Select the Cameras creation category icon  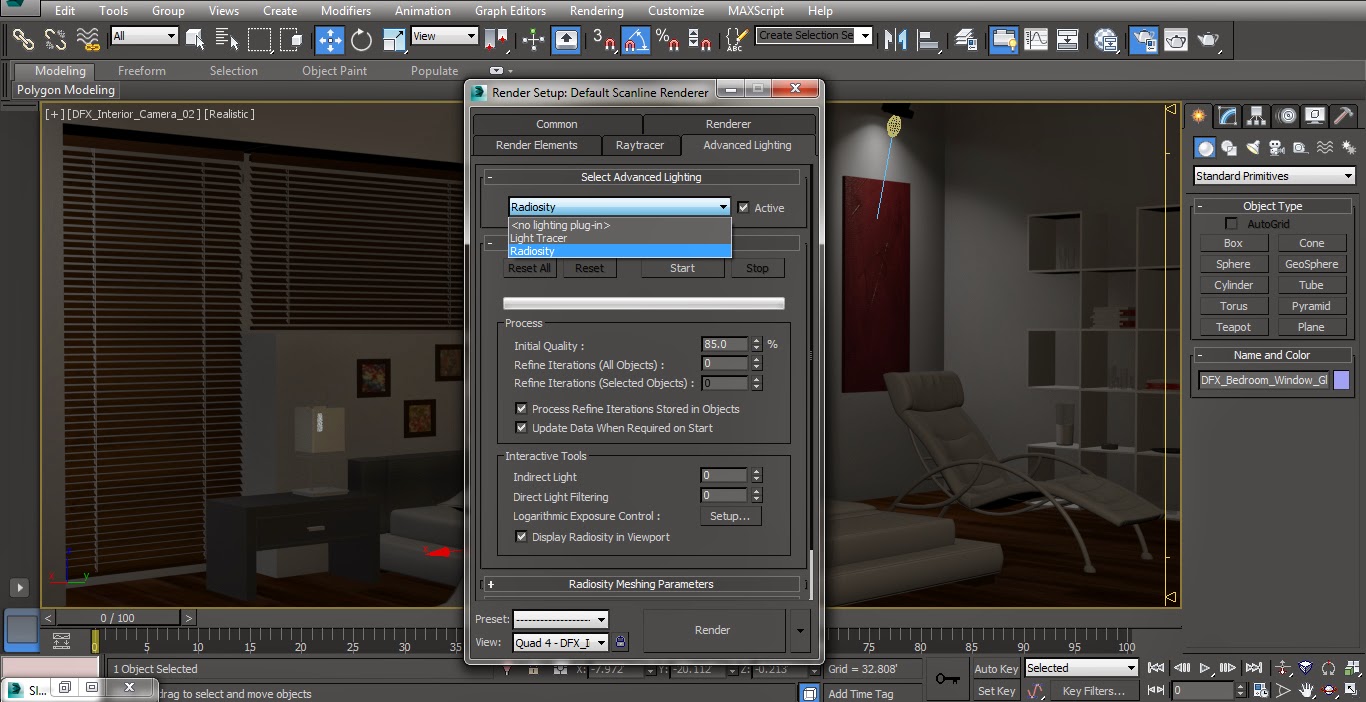[x=1276, y=147]
